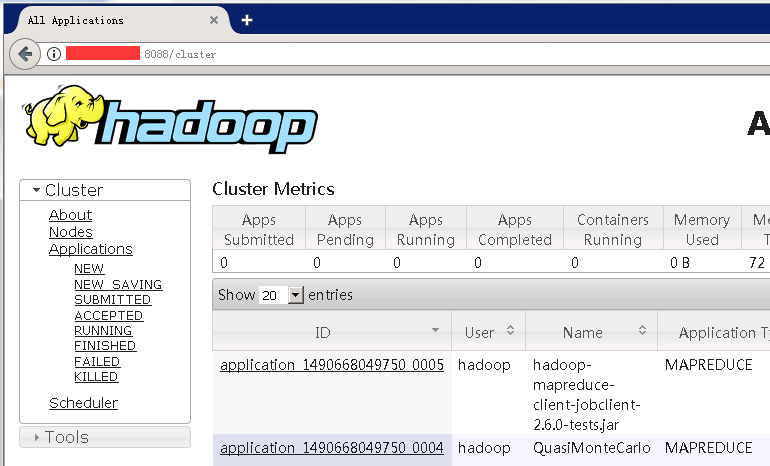Screen dimensions: 770x466
Task: Filter applications by FAILED state
Action: [97, 361]
